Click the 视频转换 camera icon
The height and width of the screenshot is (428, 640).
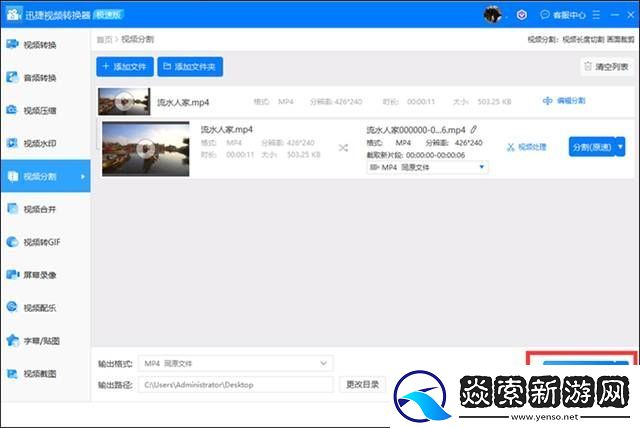[x=12, y=44]
